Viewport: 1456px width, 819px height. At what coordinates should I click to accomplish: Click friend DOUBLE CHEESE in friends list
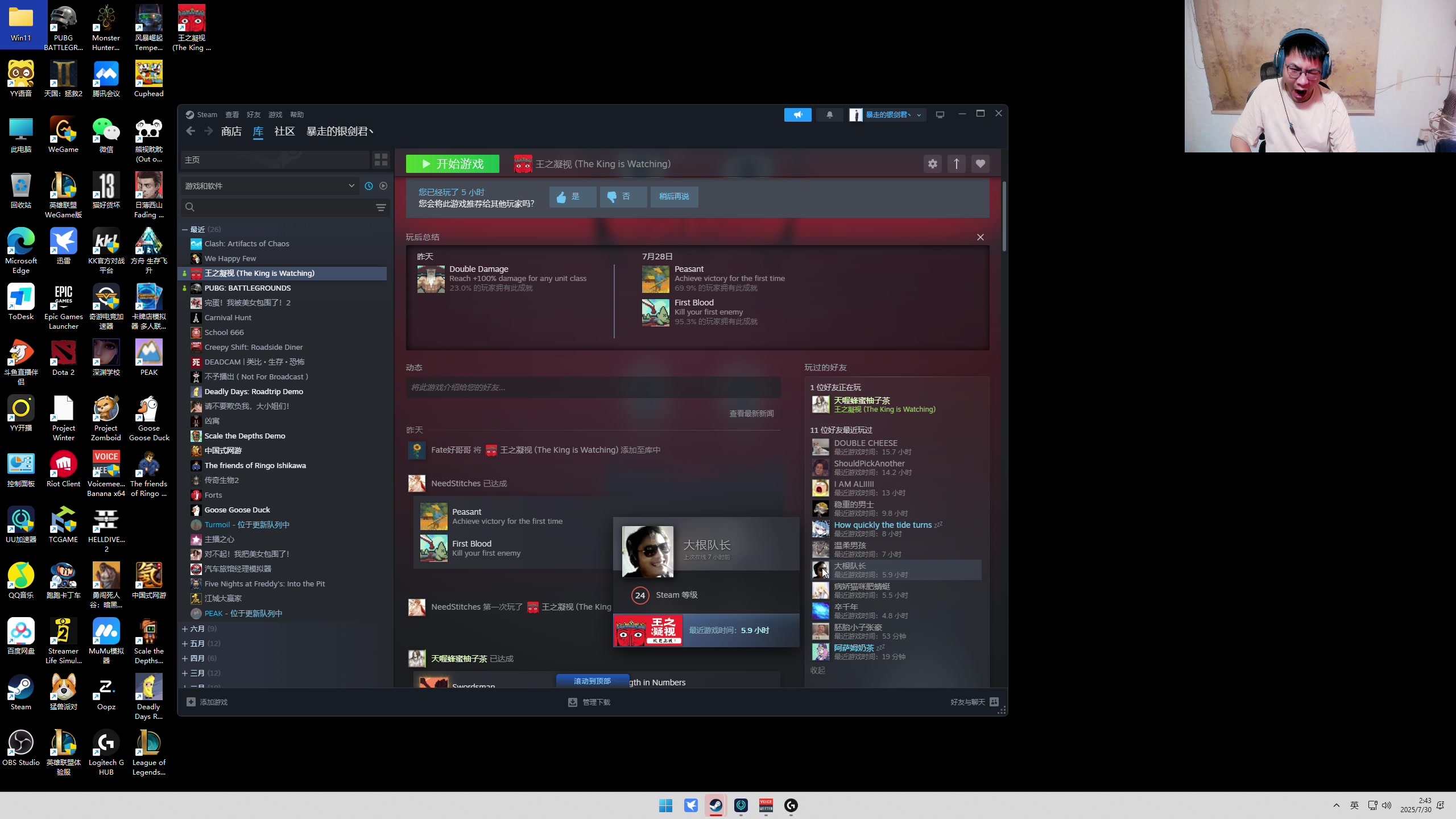(896, 447)
